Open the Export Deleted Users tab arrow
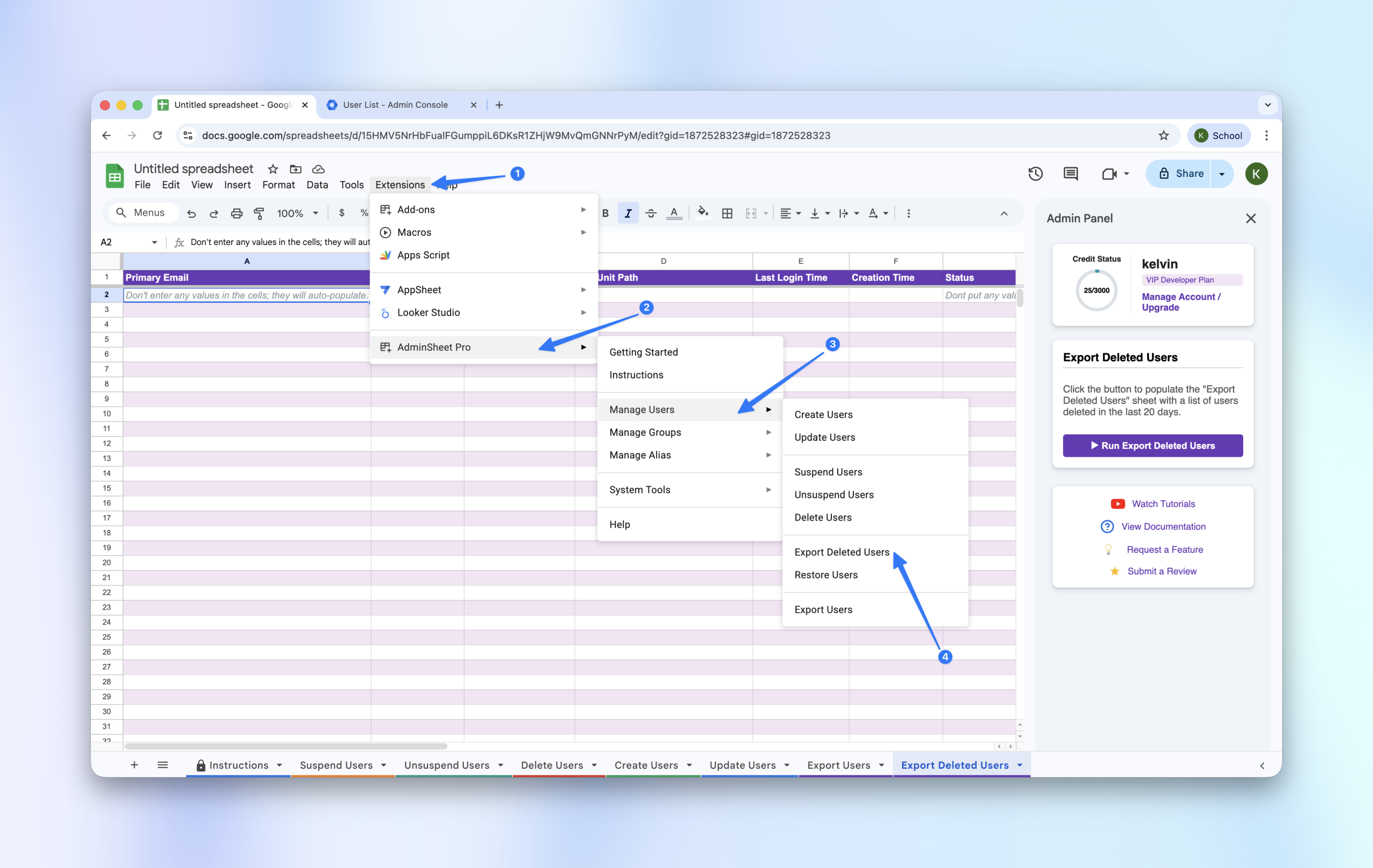Screen dimensions: 1373x868 [1020, 765]
